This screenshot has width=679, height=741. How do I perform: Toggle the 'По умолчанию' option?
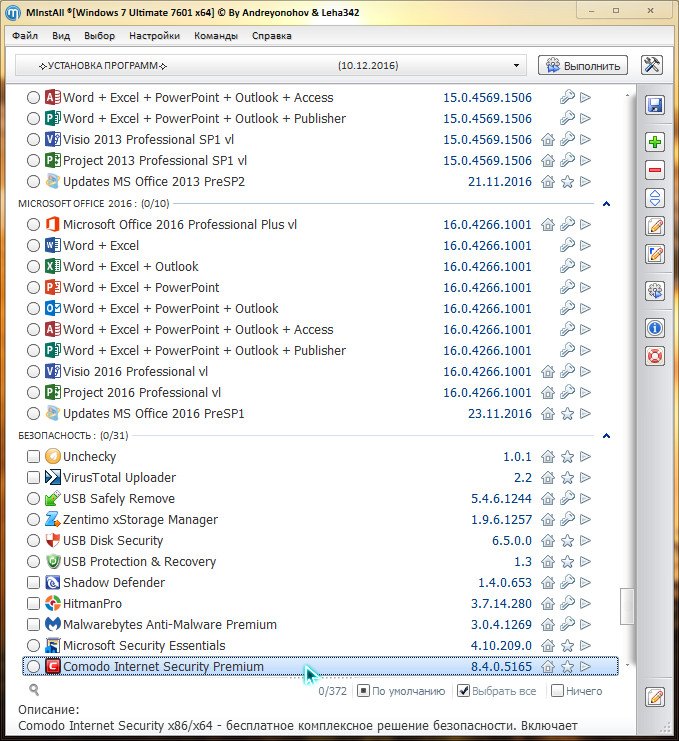363,691
